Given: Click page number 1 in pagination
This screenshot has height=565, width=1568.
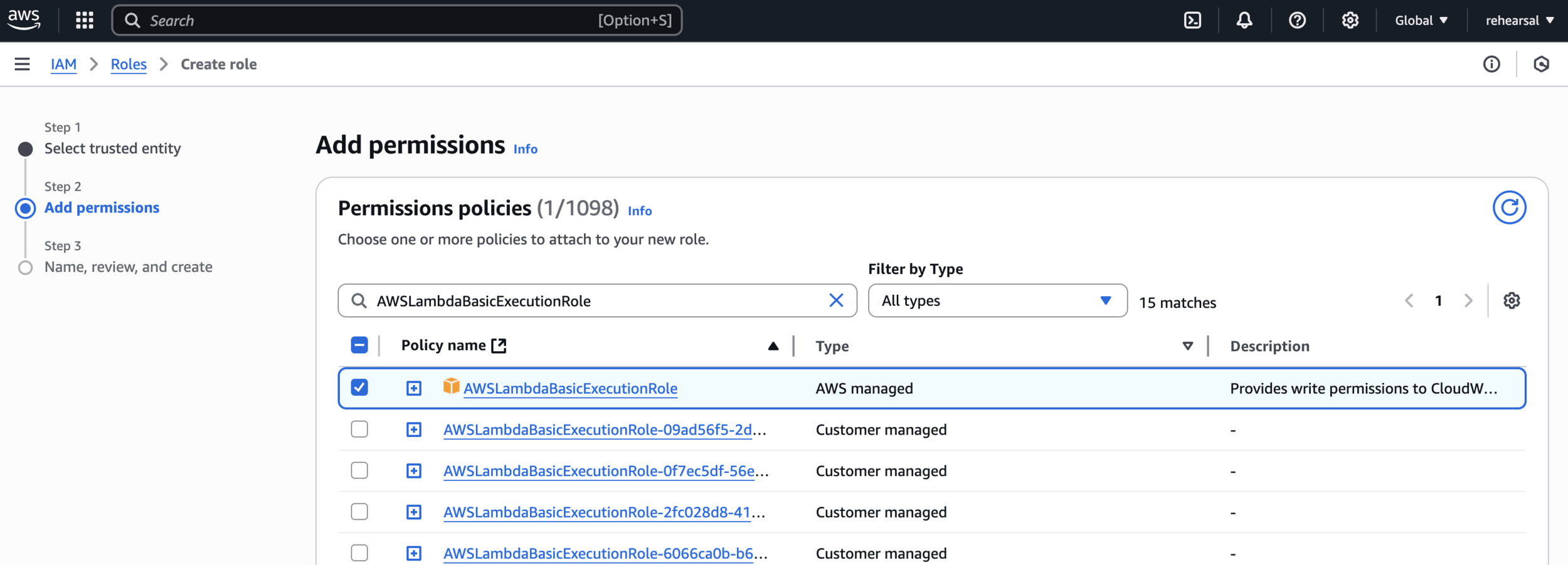Looking at the screenshot, I should point(1439,301).
